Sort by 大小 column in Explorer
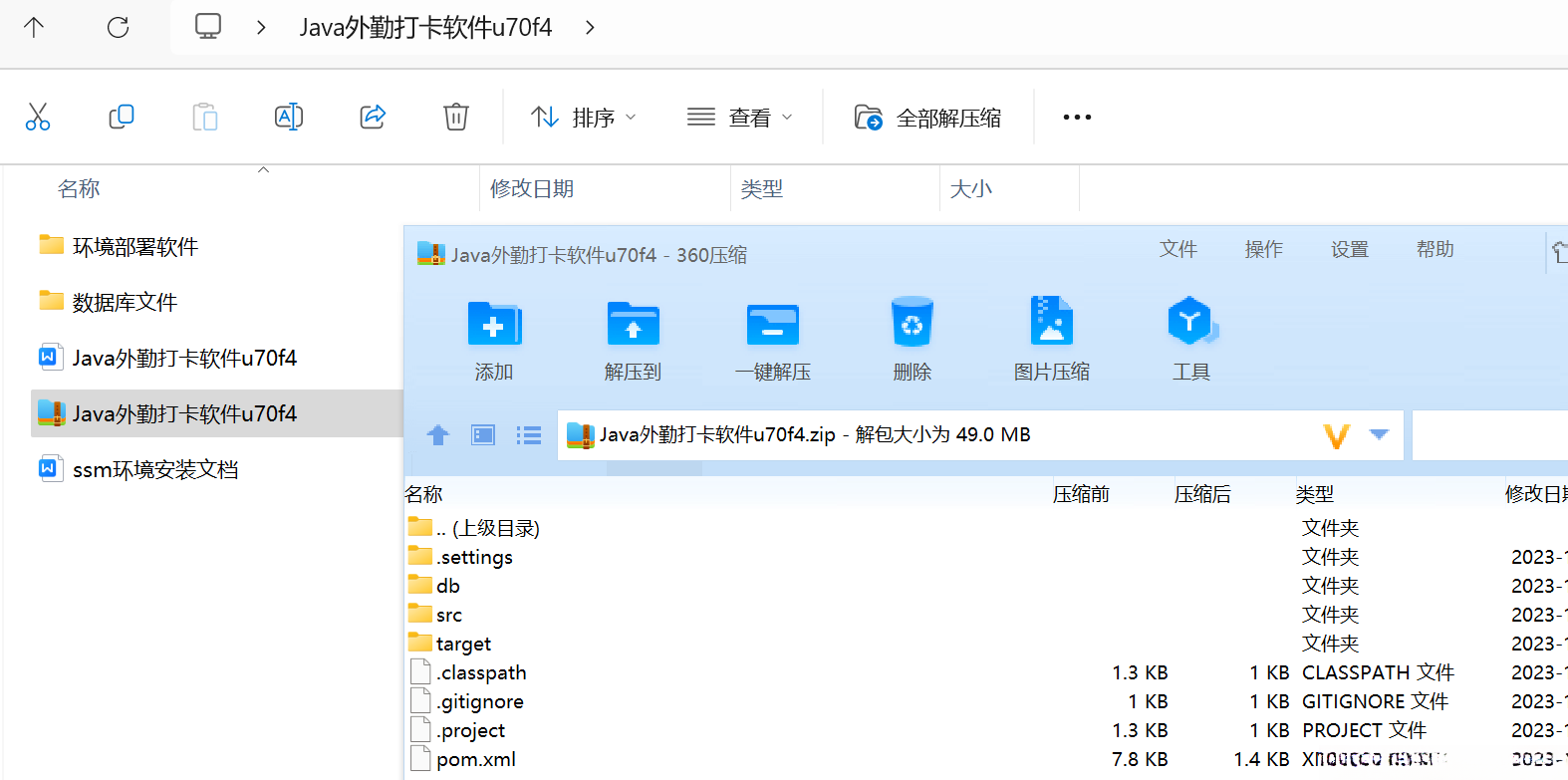This screenshot has width=1568, height=780. tap(971, 188)
